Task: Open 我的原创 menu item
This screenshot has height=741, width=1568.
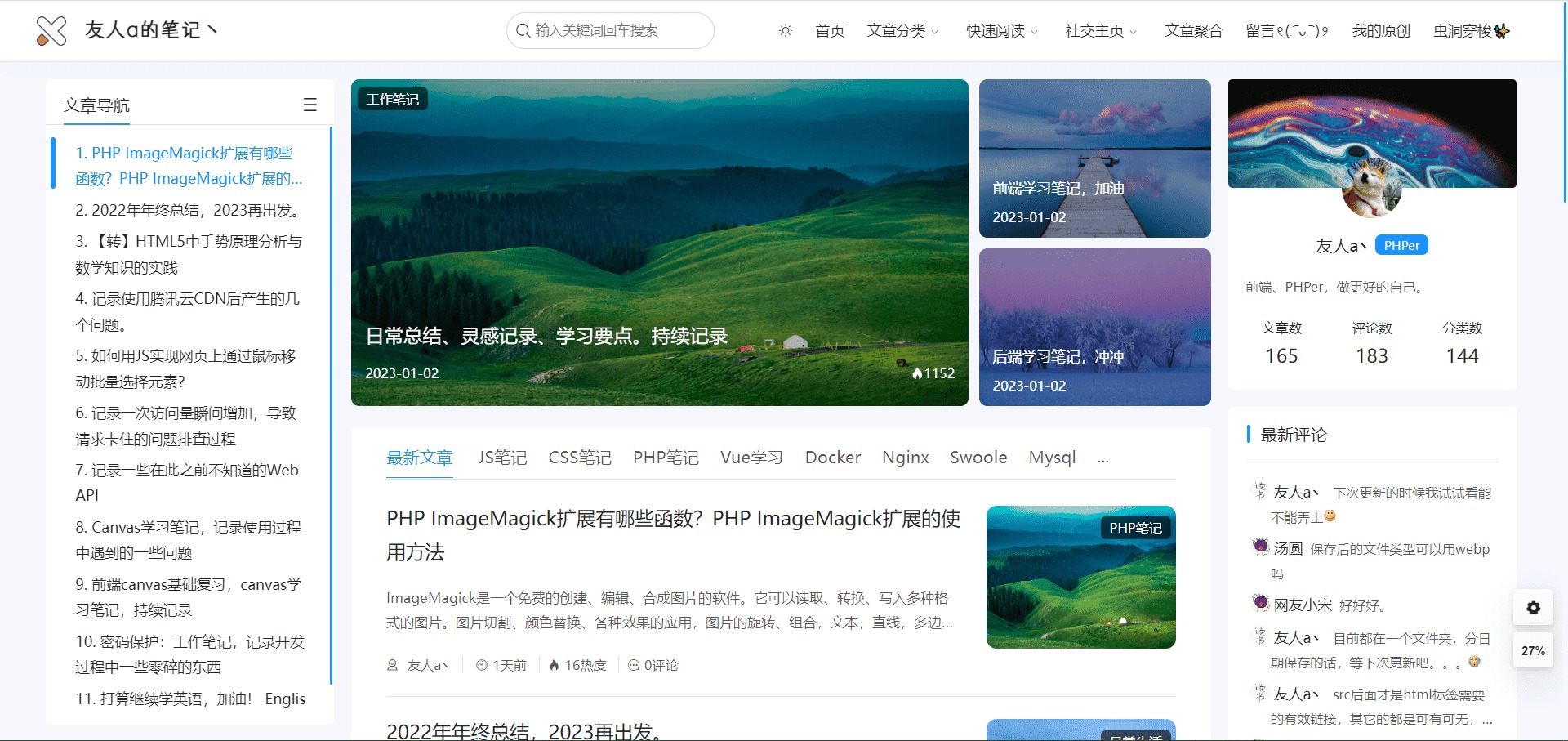Action: pyautogui.click(x=1381, y=31)
